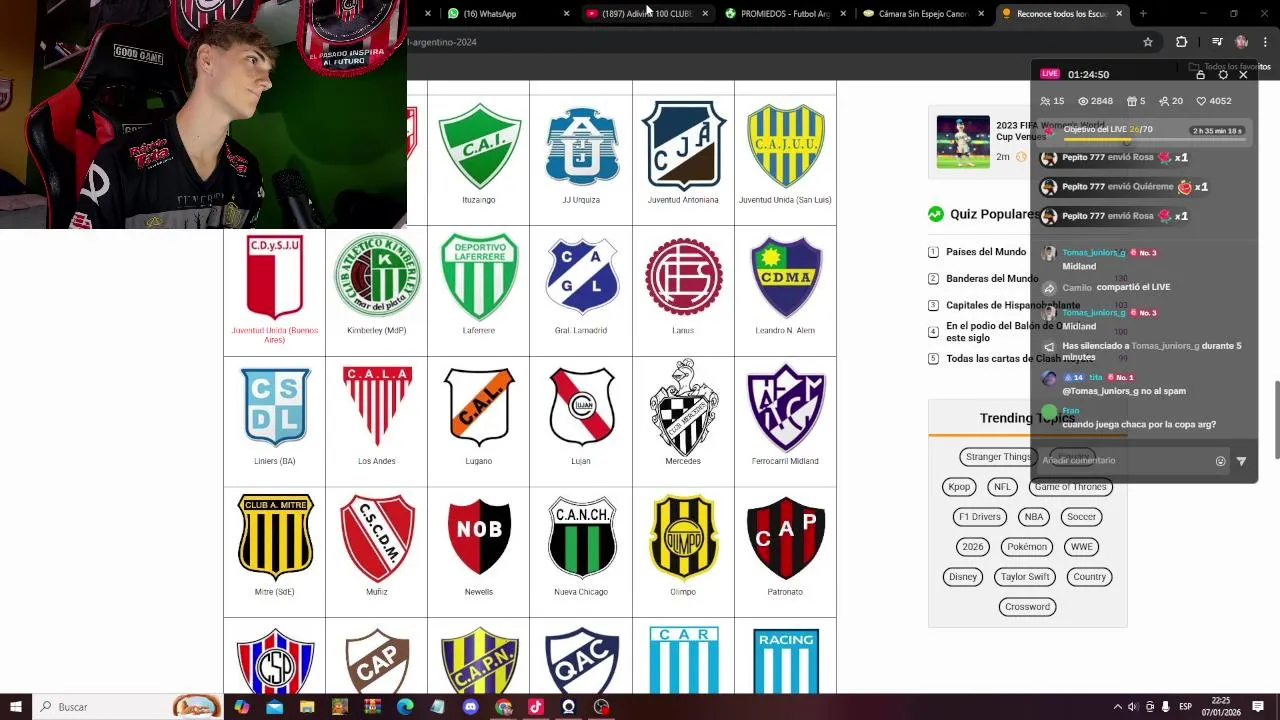
Task: Click the Lugano club crest
Action: click(479, 406)
